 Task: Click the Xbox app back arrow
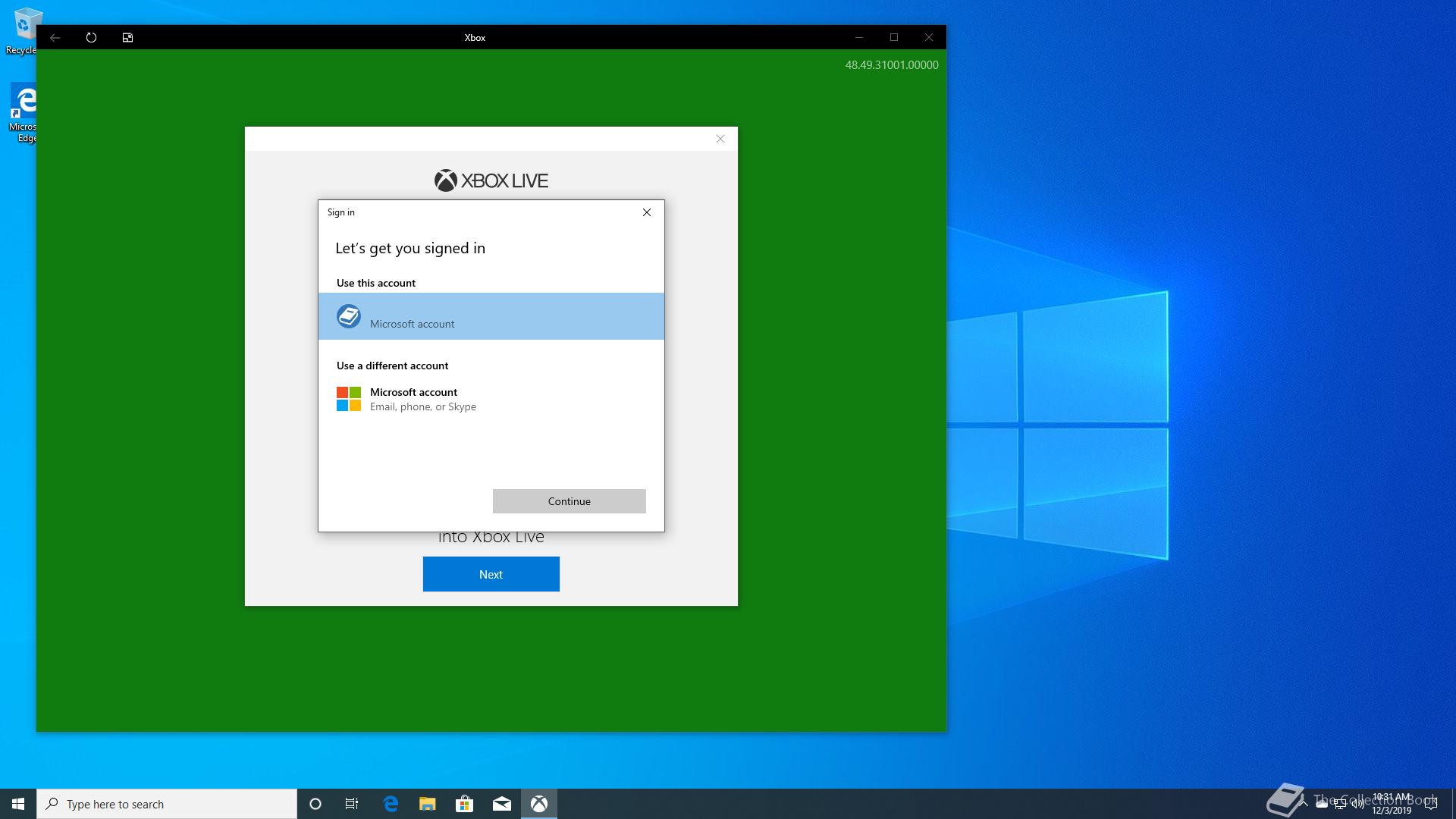(x=55, y=37)
